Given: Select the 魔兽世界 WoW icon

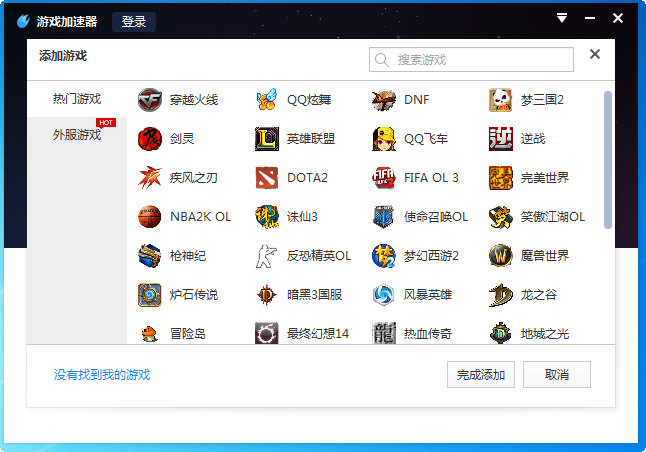Looking at the screenshot, I should (501, 256).
